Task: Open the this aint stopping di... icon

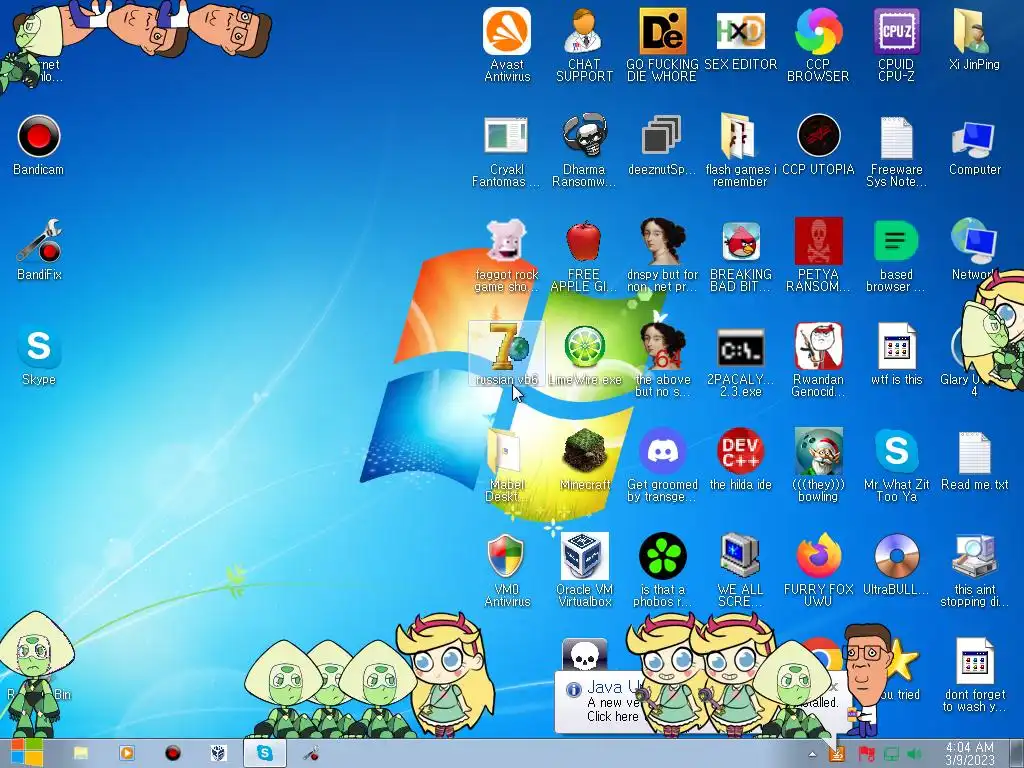Action: pos(974,571)
